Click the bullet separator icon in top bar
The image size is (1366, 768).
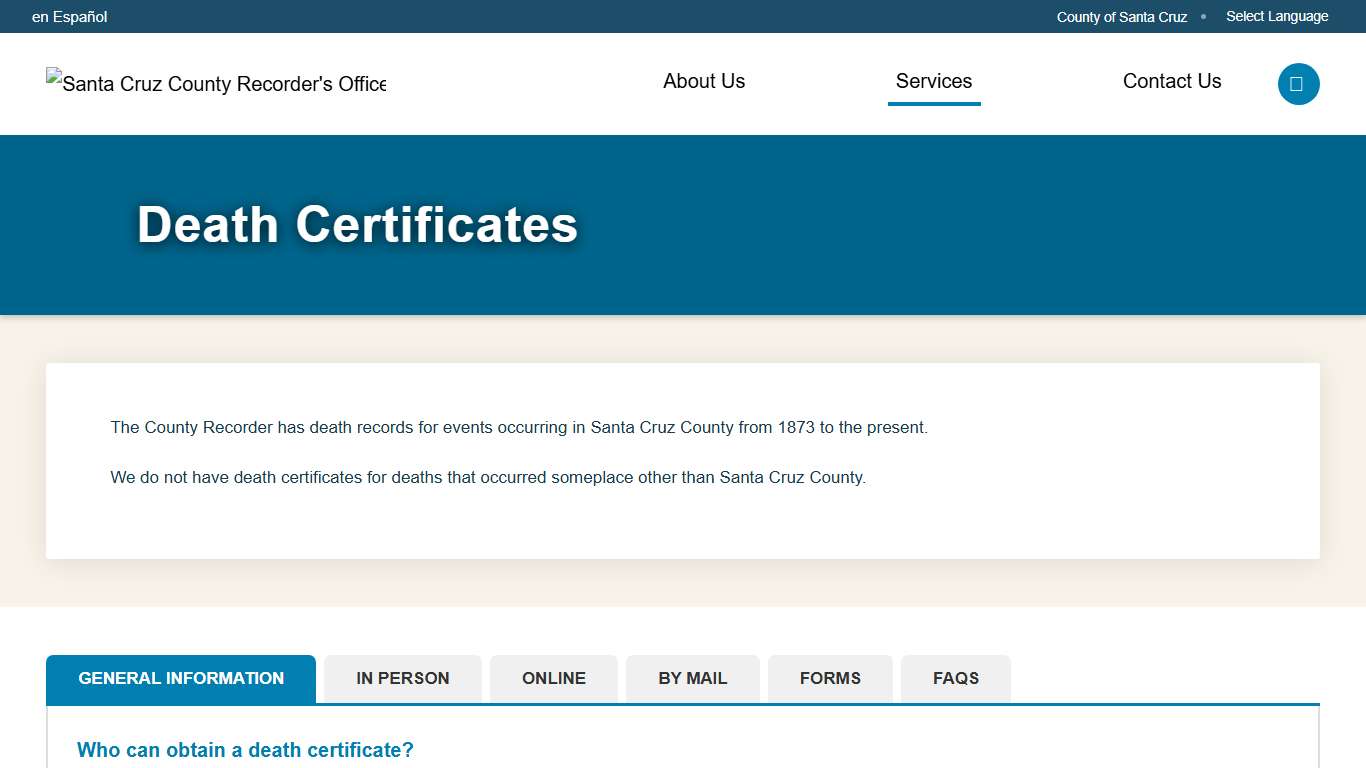1203,16
